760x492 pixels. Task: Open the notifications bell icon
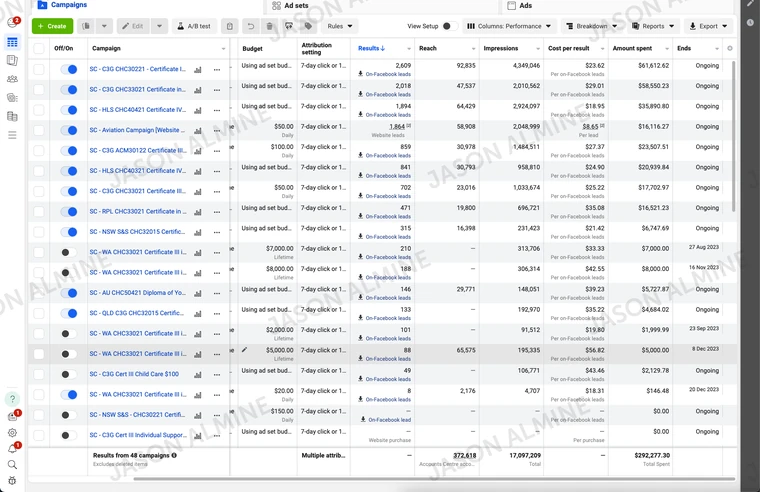point(13,448)
